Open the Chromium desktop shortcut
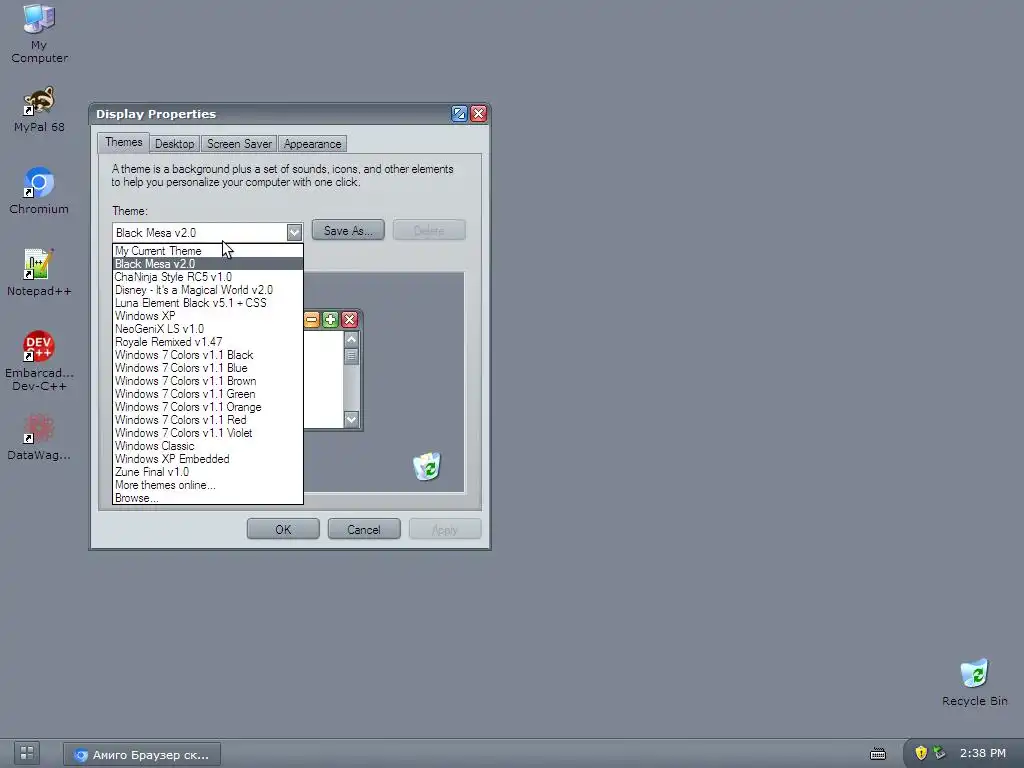The height and width of the screenshot is (768, 1024). 39,191
